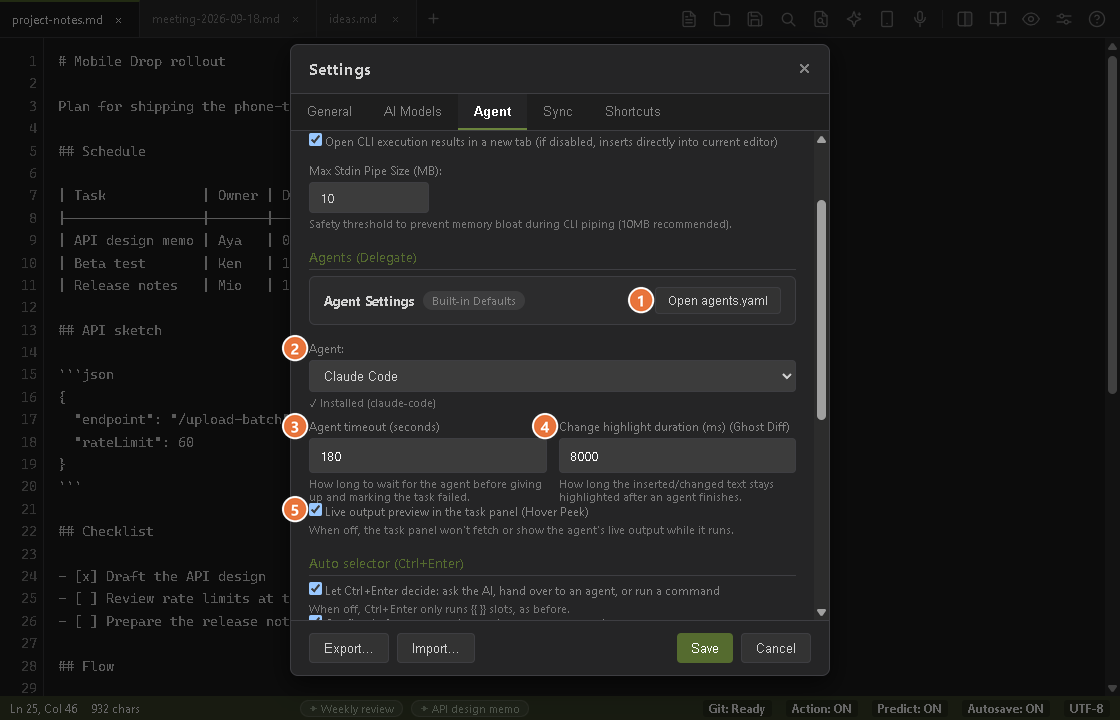
Task: Click the Settings dialog scrollbar thumb
Action: pos(821,310)
